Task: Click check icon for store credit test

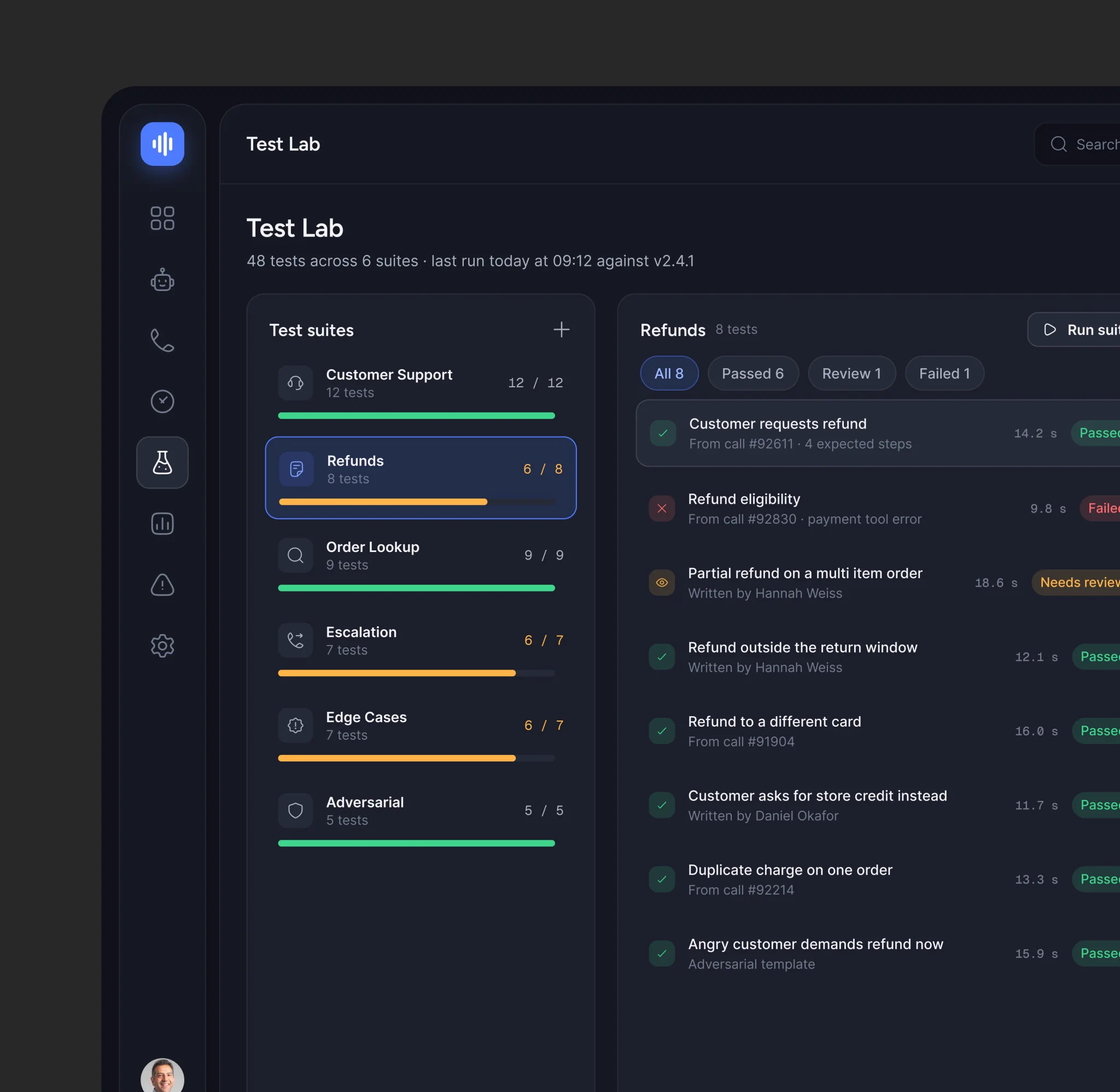Action: (x=662, y=805)
